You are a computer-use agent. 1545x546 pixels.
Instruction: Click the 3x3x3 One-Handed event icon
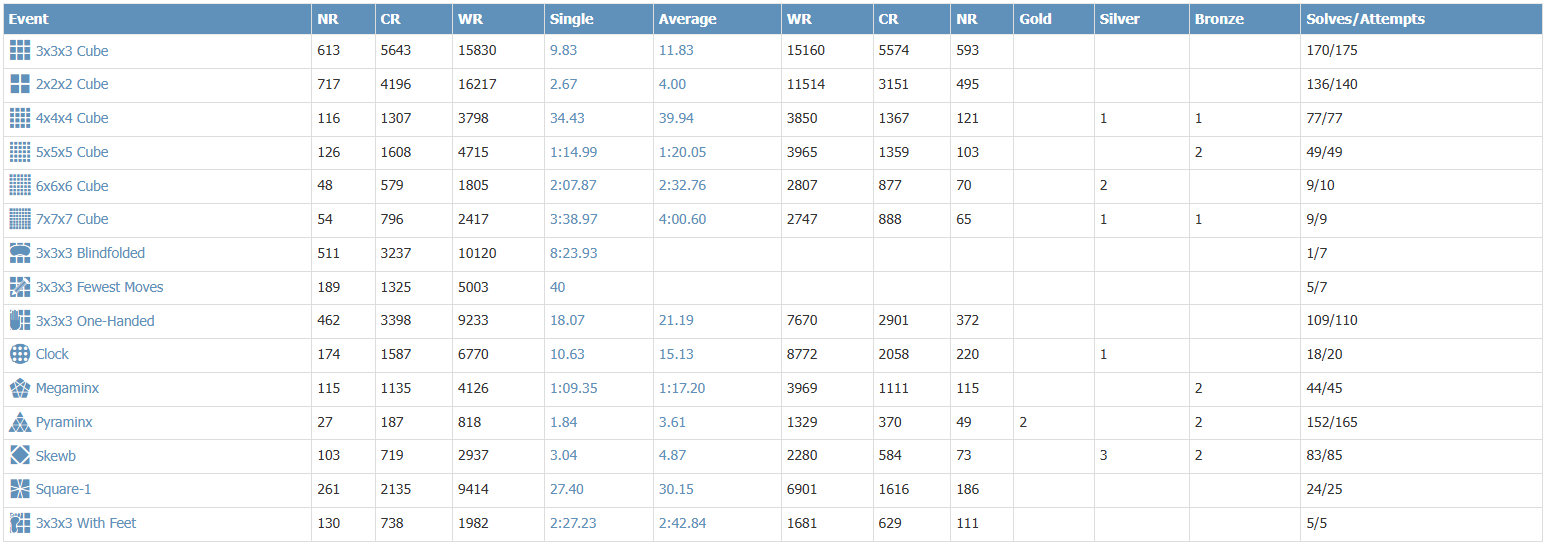[20, 321]
